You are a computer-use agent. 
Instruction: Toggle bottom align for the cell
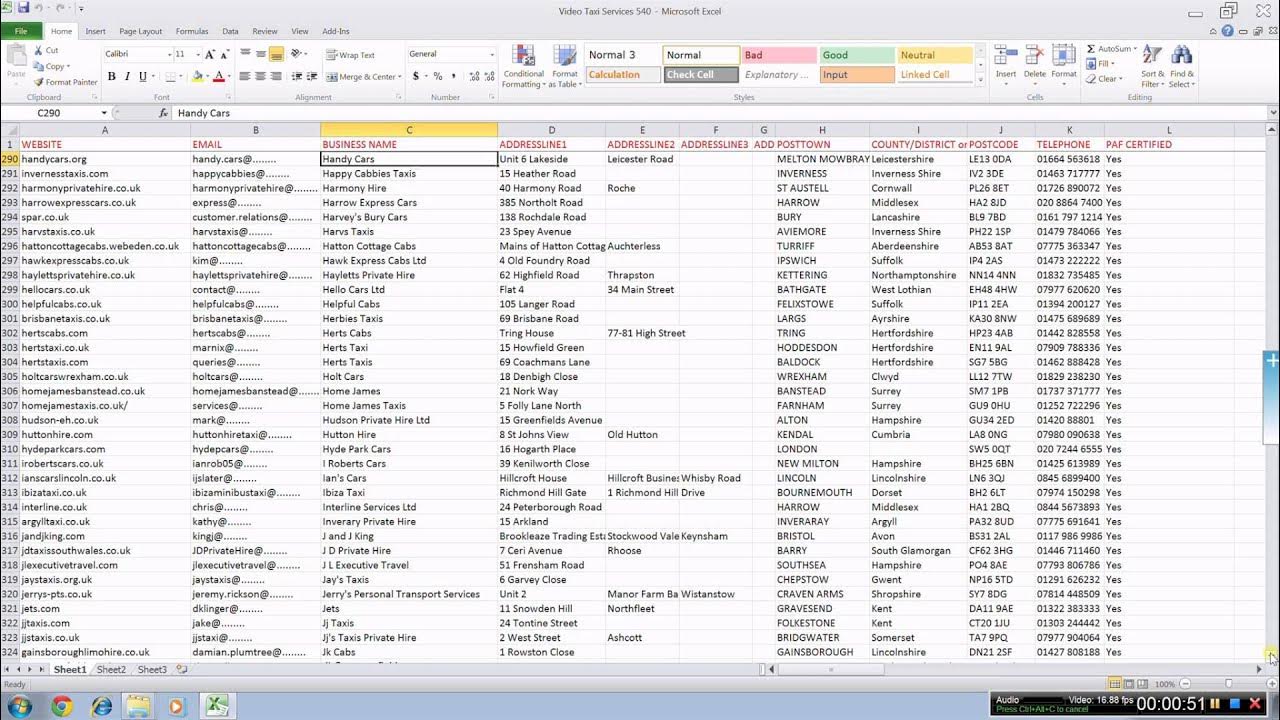276,54
